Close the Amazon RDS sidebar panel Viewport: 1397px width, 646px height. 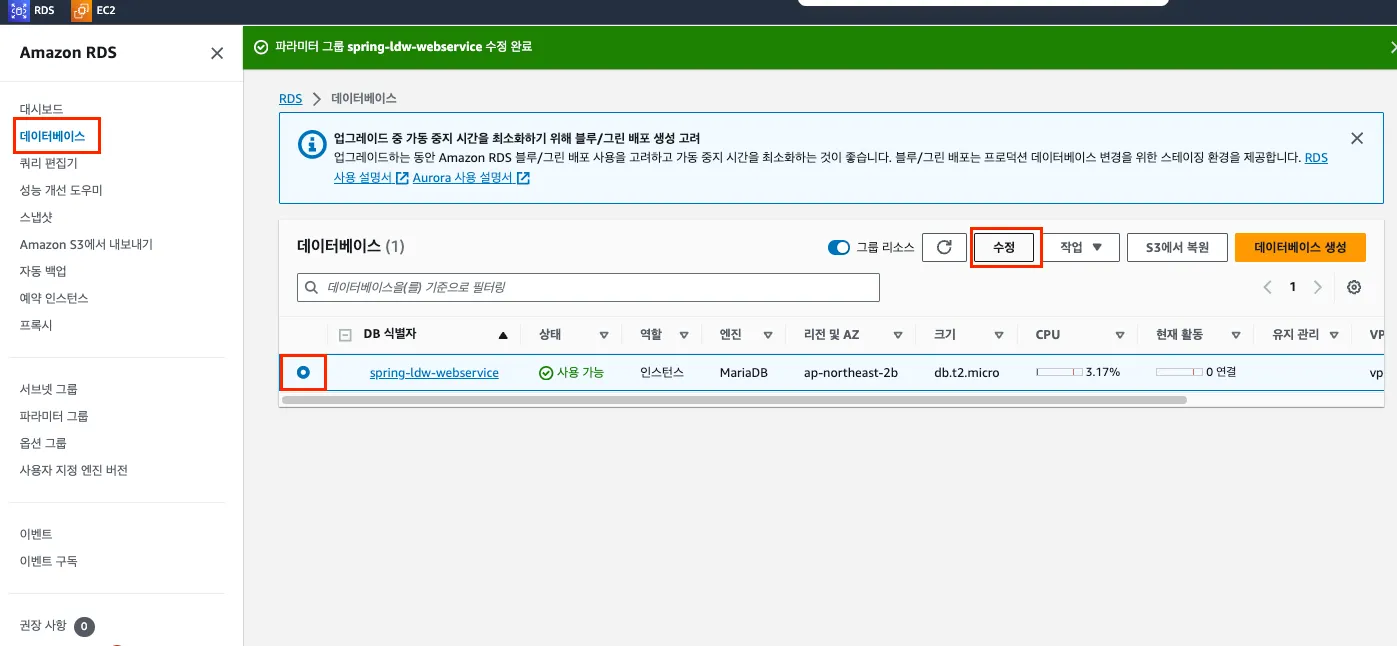[217, 53]
